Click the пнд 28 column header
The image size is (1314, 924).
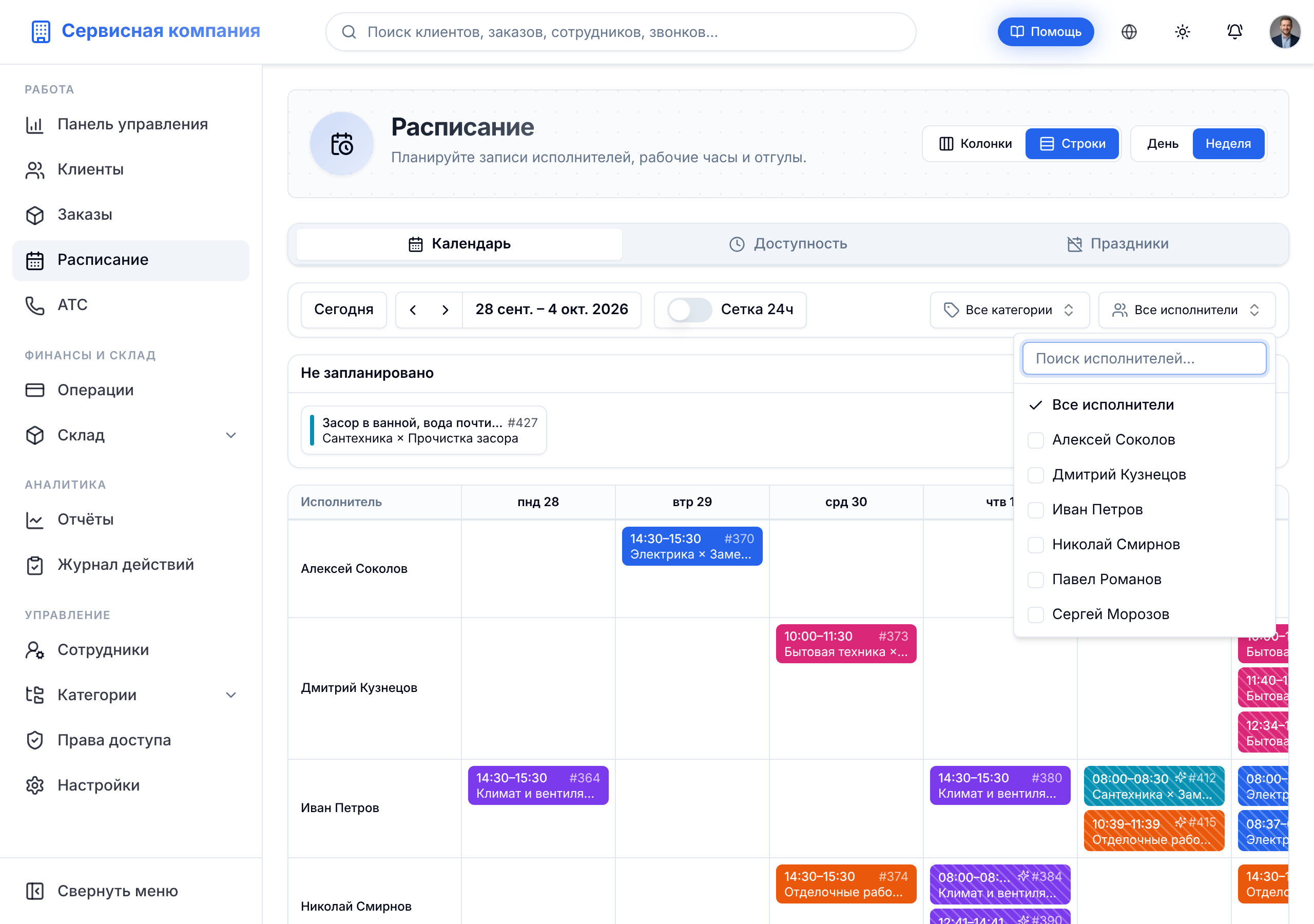[538, 502]
